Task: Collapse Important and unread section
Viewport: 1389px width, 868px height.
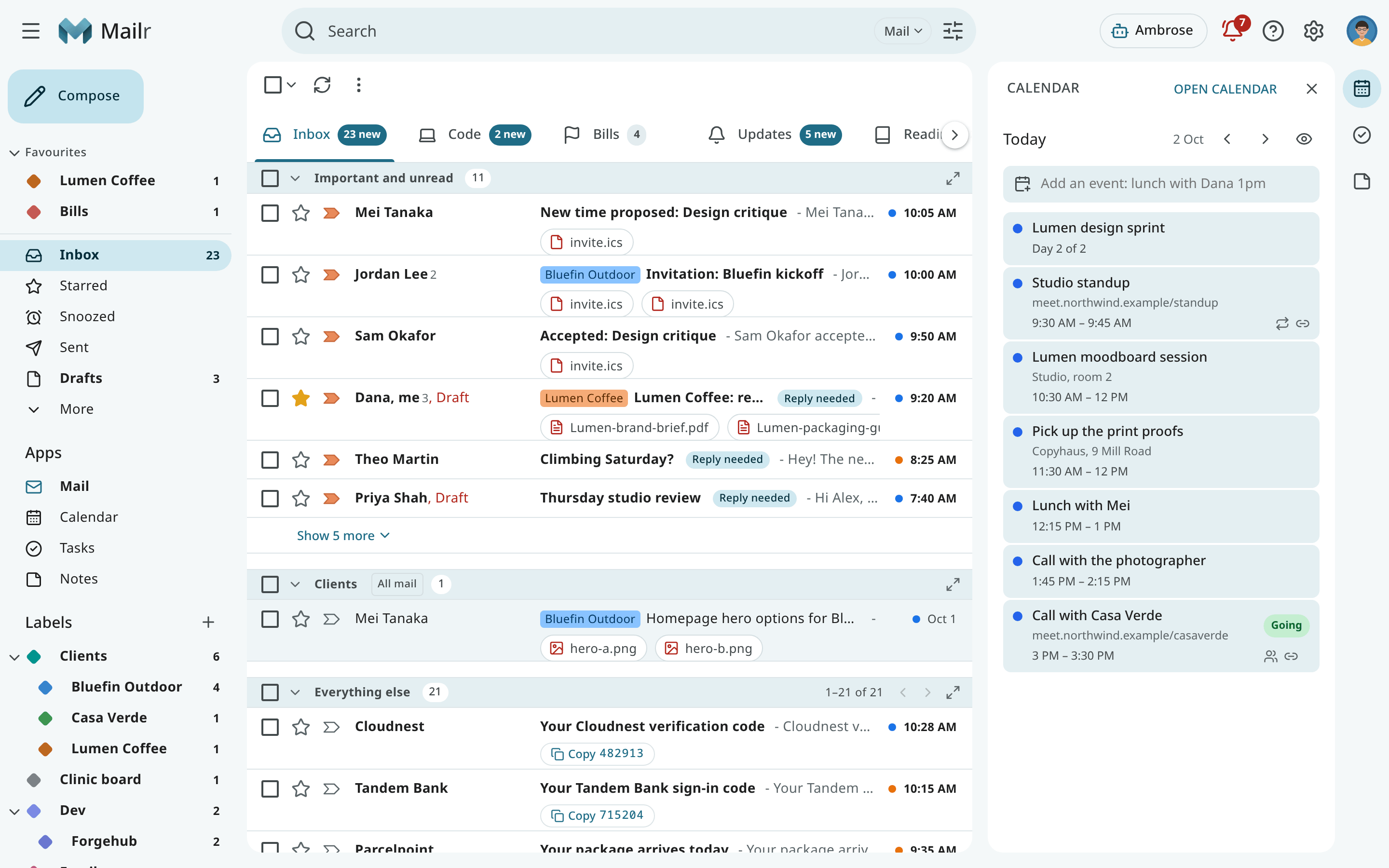Action: [295, 178]
